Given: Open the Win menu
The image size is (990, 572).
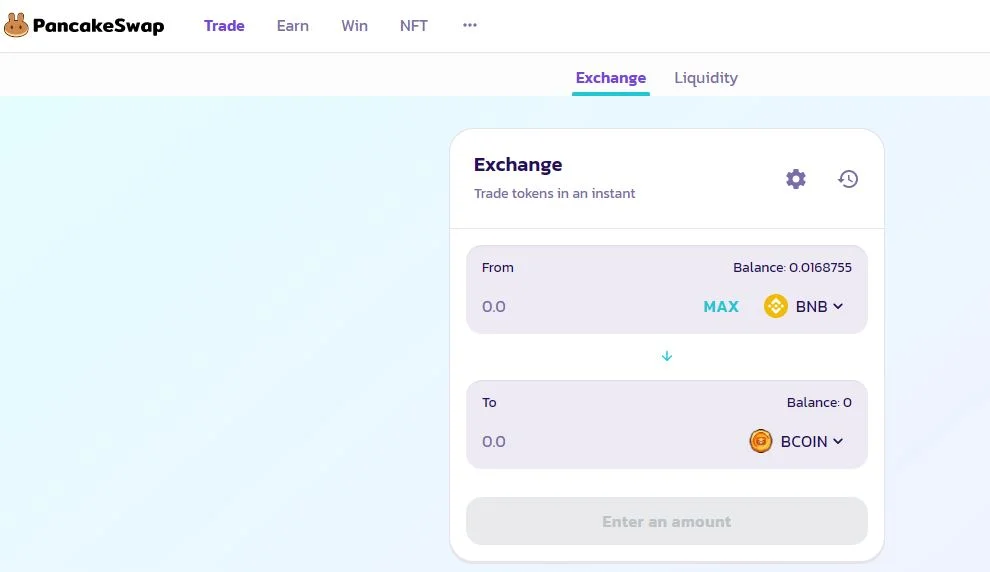Looking at the screenshot, I should click(x=355, y=26).
